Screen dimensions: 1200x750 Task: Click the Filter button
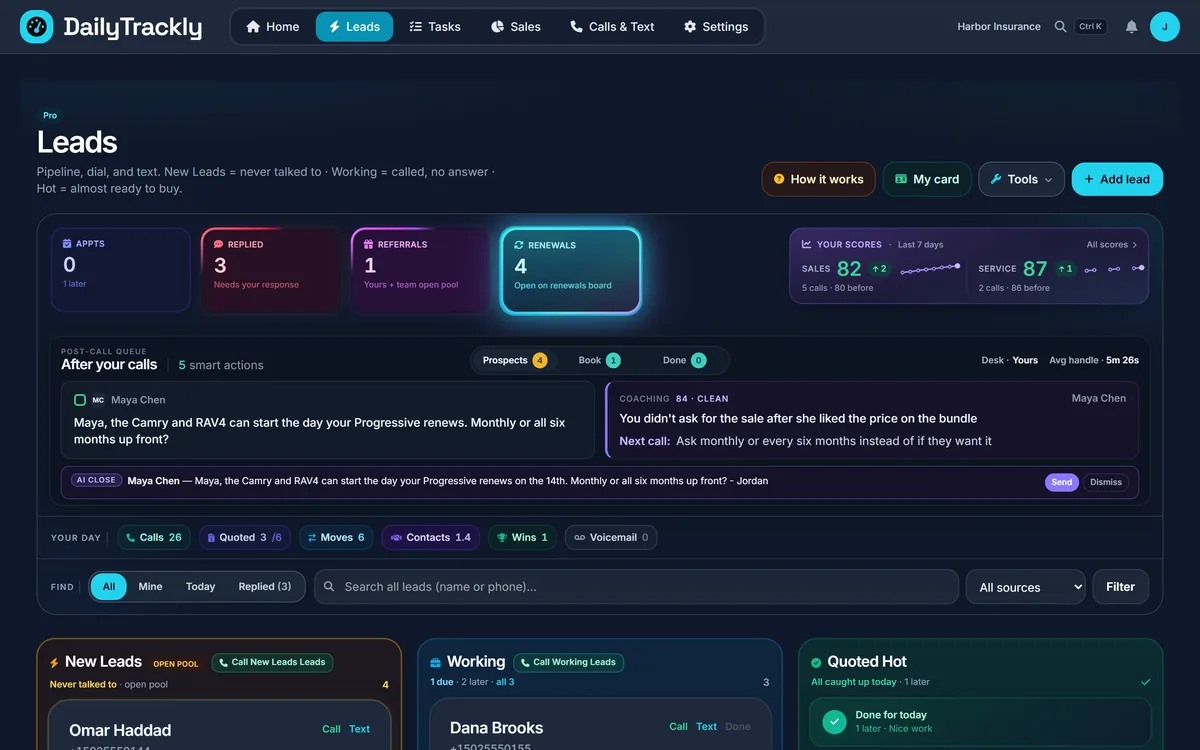1120,587
